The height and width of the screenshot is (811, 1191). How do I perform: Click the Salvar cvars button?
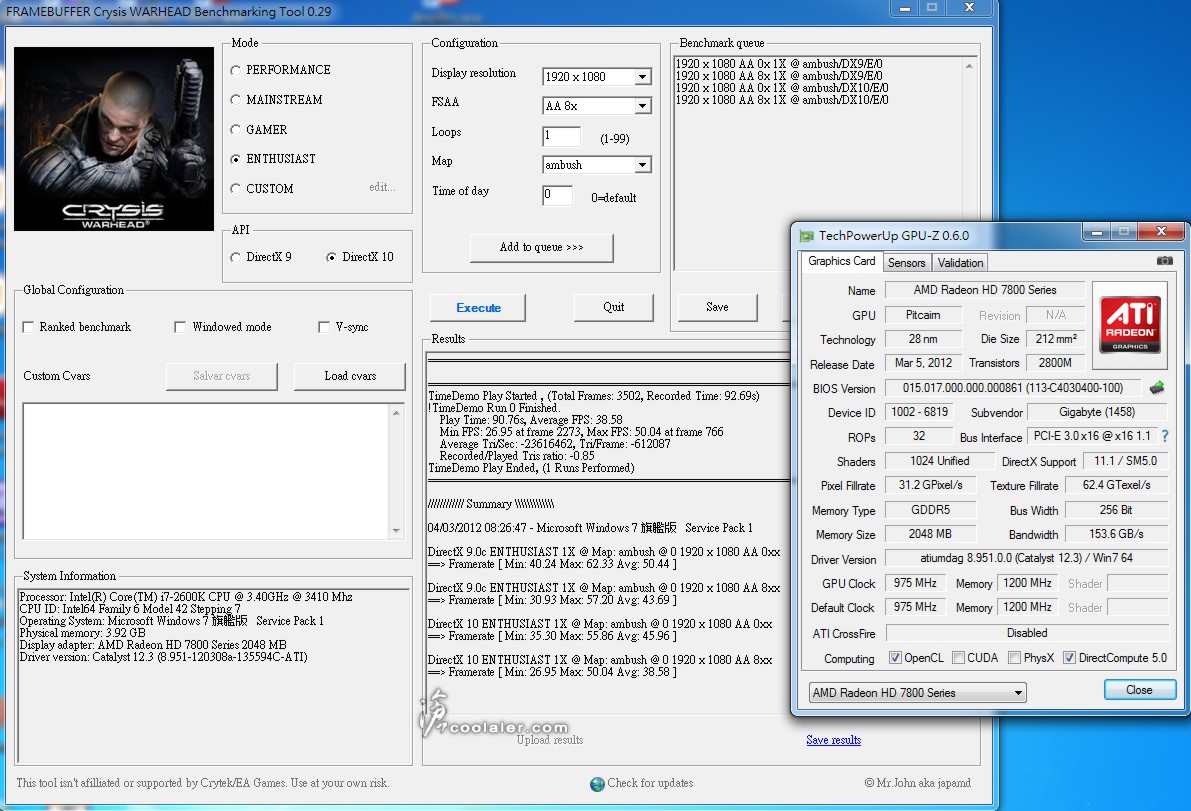point(222,376)
